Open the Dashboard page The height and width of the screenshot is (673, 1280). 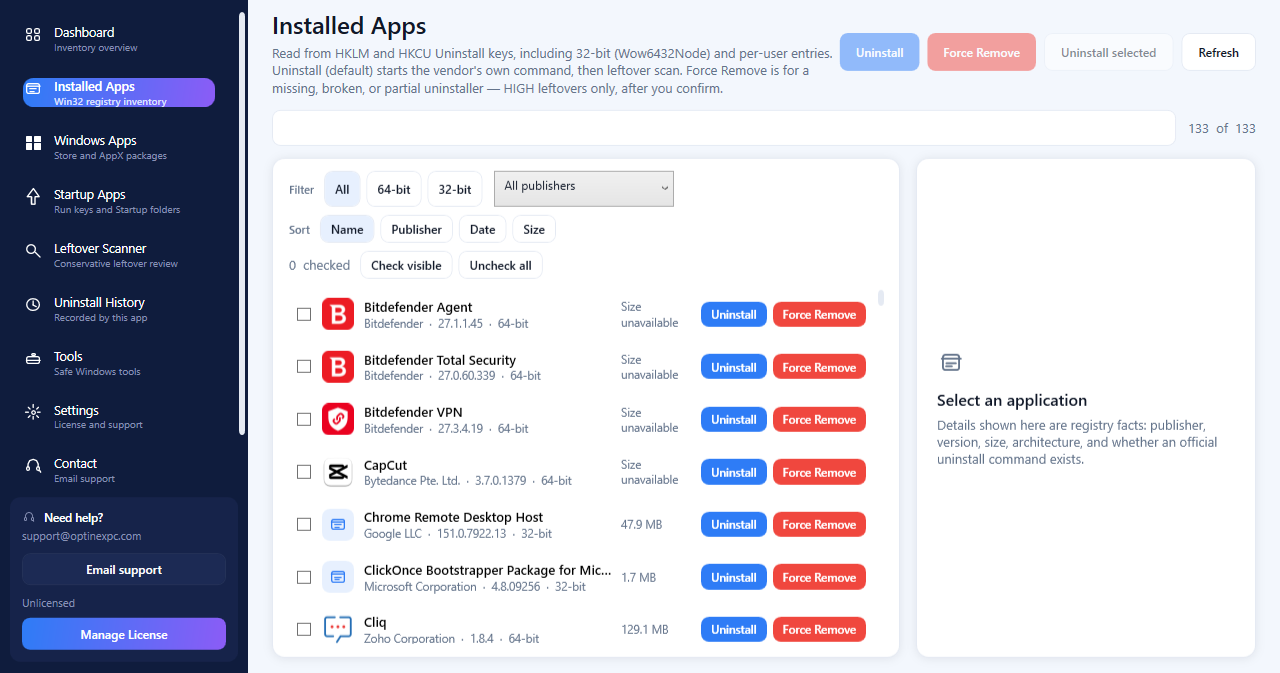[119, 38]
